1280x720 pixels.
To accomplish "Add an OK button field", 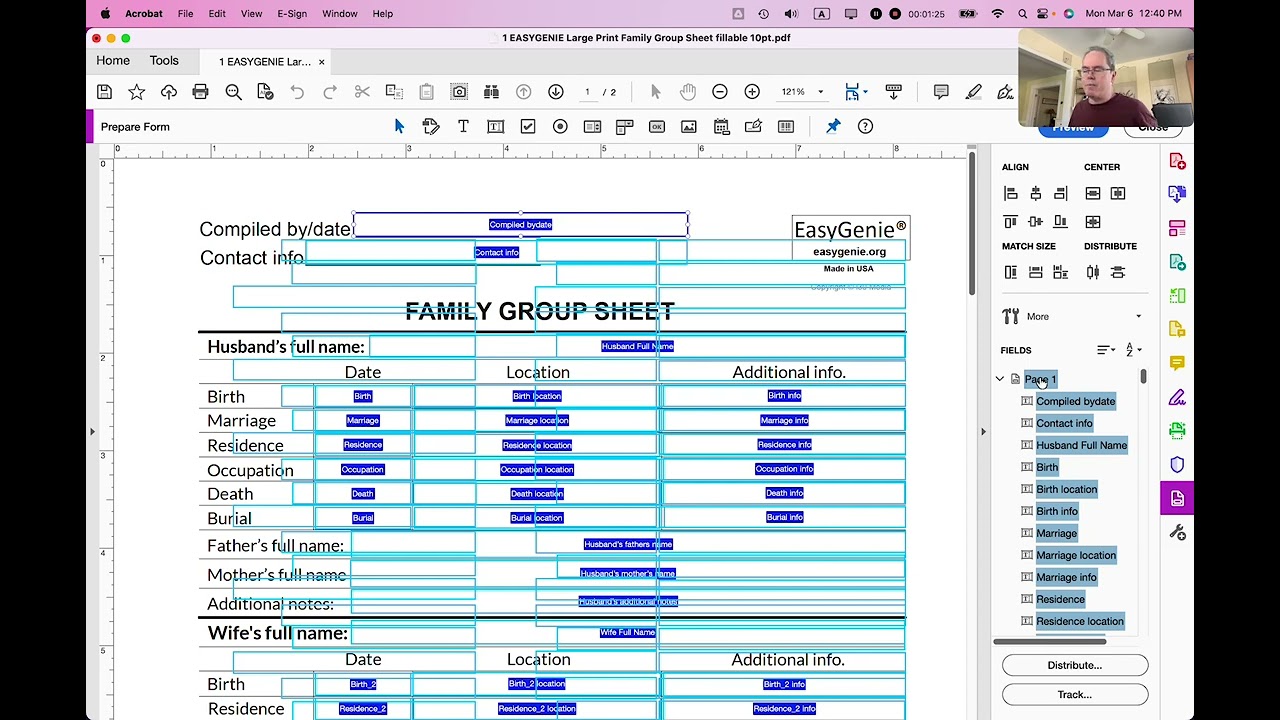I will tap(657, 126).
